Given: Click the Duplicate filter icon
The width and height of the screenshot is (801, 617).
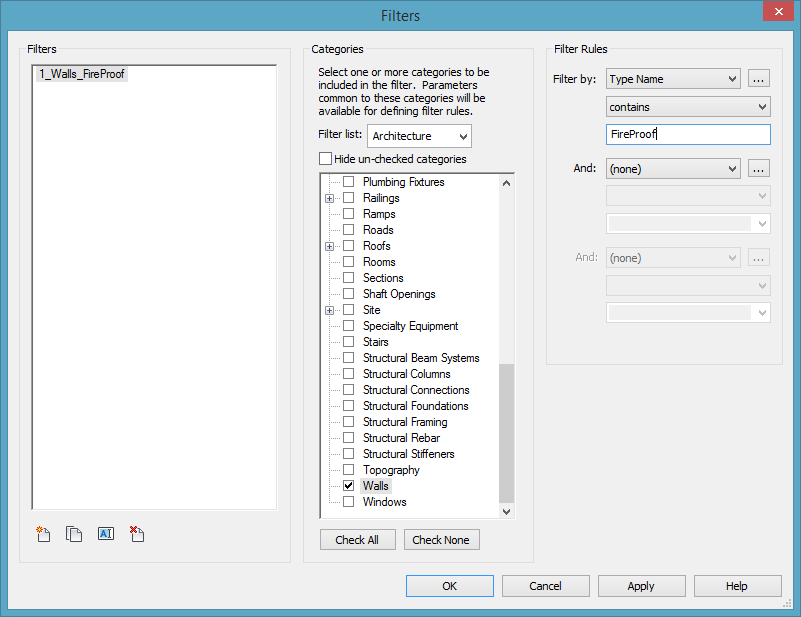Looking at the screenshot, I should click(74, 534).
